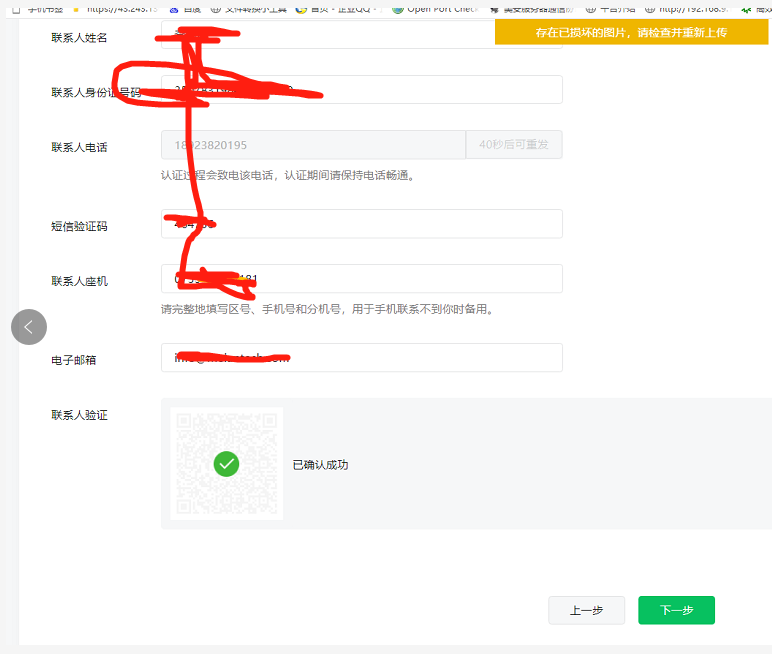772x654 pixels.
Task: Click the 上一步 button
Action: [586, 610]
